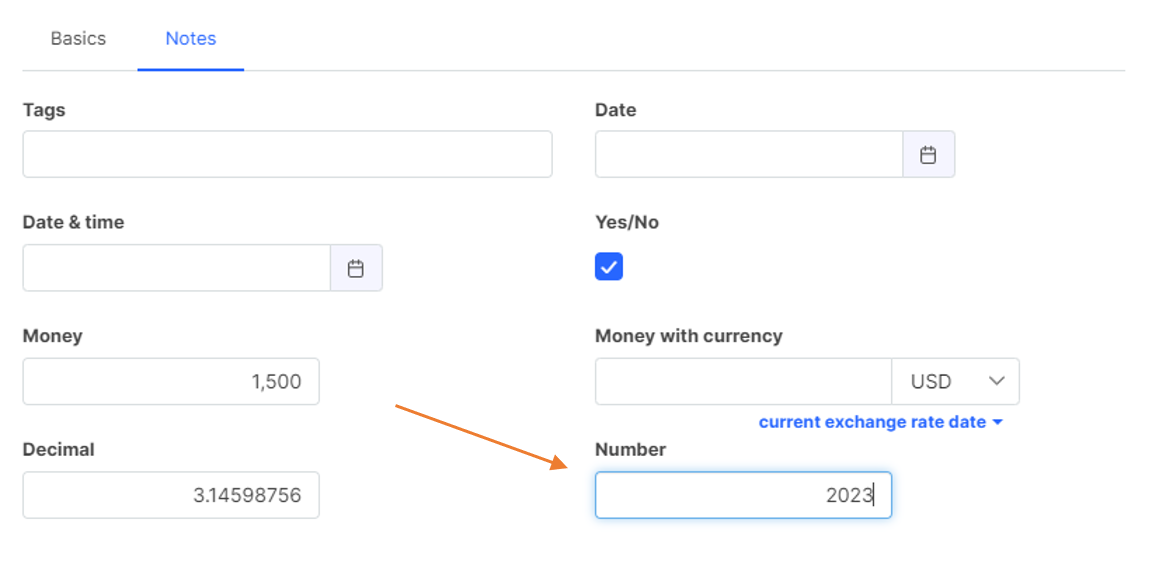Click inside the Date text field

[x=749, y=154]
